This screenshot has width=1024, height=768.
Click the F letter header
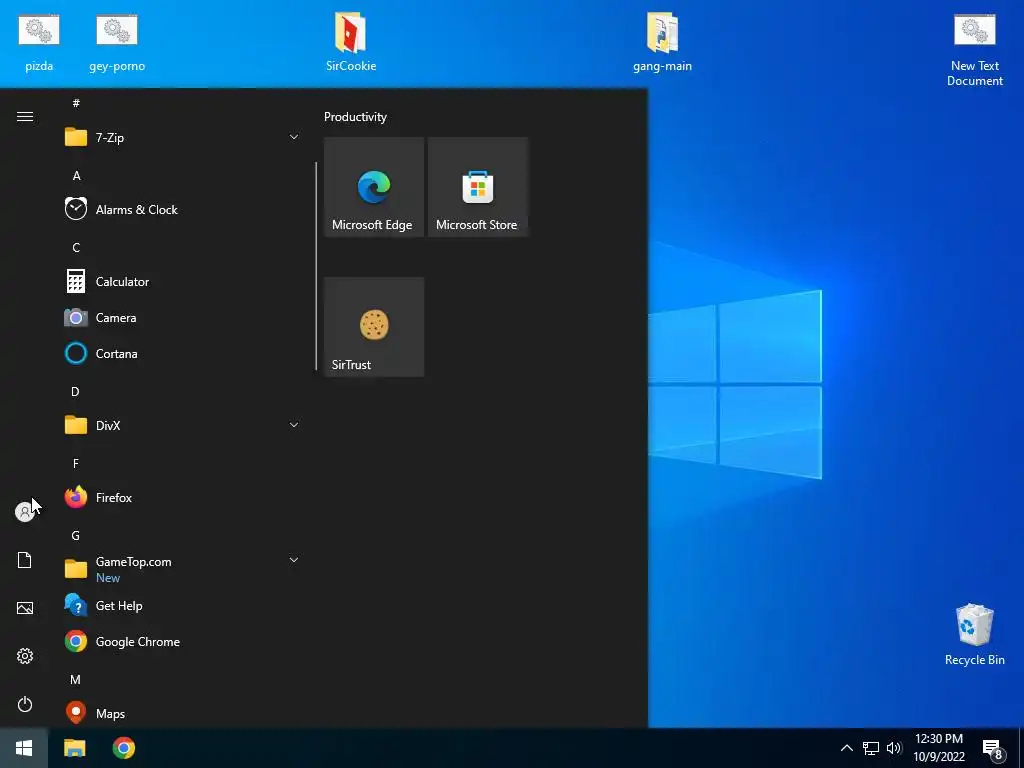[76, 464]
